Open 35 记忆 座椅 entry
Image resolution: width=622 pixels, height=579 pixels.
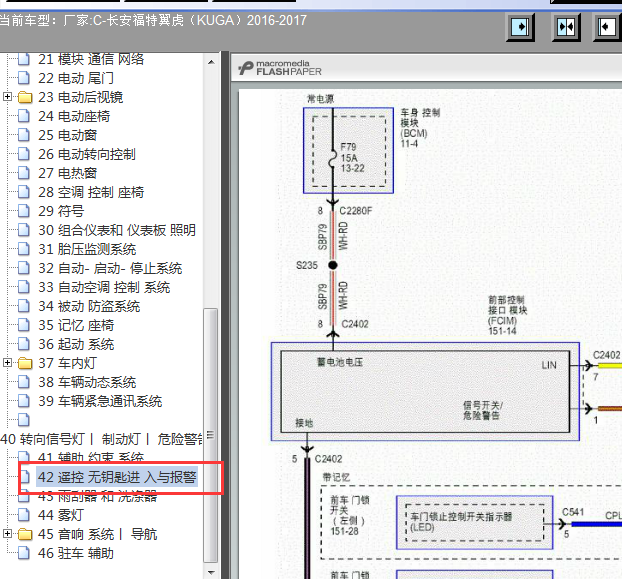point(76,325)
